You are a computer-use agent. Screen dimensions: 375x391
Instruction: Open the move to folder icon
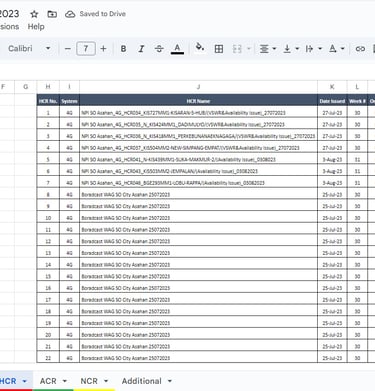coord(52,14)
